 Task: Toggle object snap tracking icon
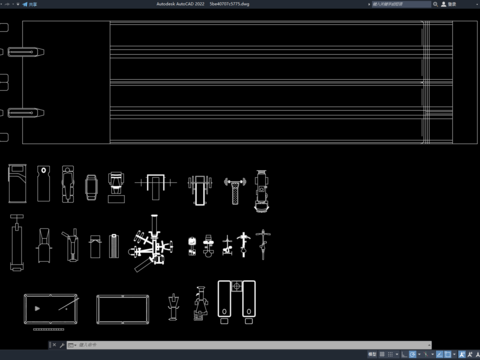440,354
